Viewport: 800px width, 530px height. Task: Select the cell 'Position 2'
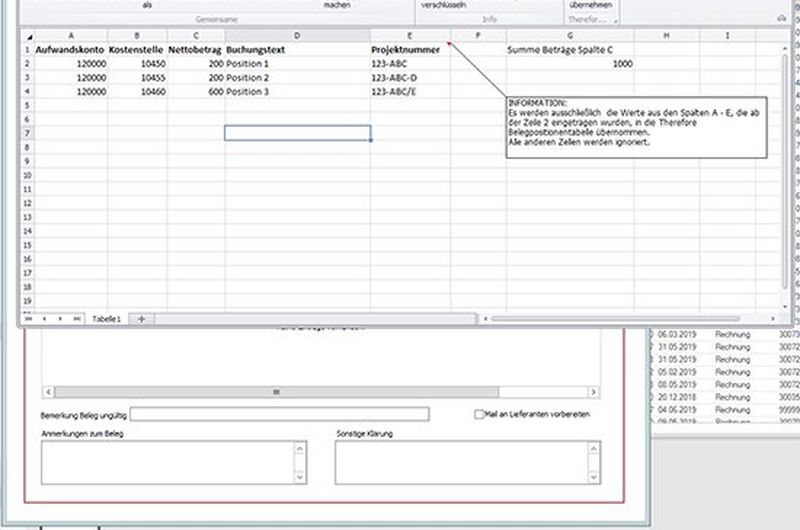click(297, 78)
